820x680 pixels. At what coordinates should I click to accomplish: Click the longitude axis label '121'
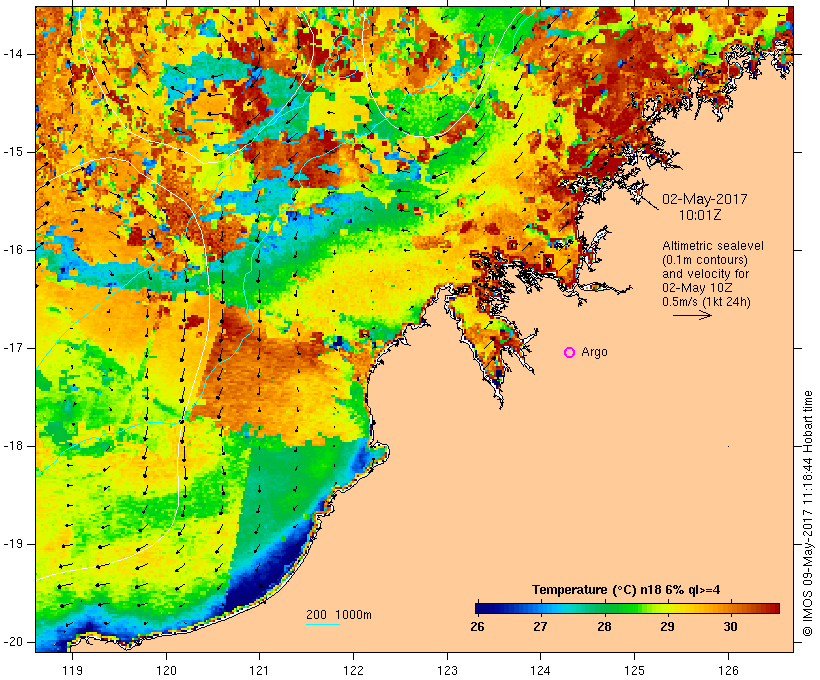[x=259, y=670]
